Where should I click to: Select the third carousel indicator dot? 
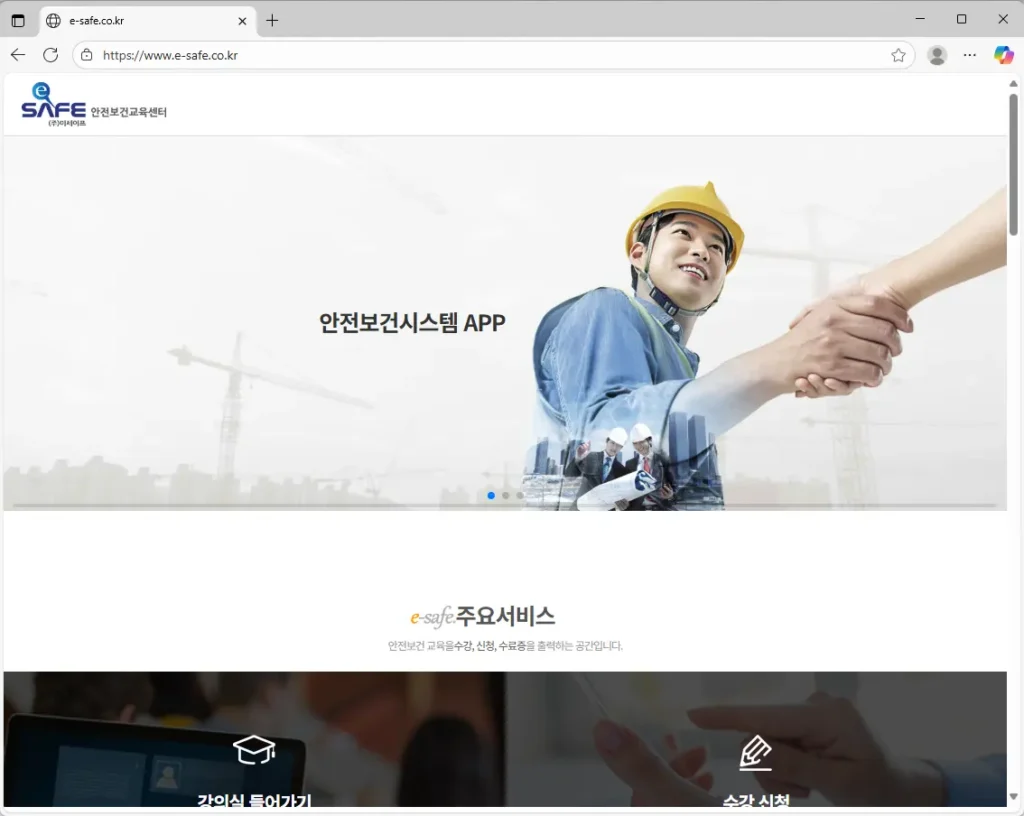(x=519, y=494)
